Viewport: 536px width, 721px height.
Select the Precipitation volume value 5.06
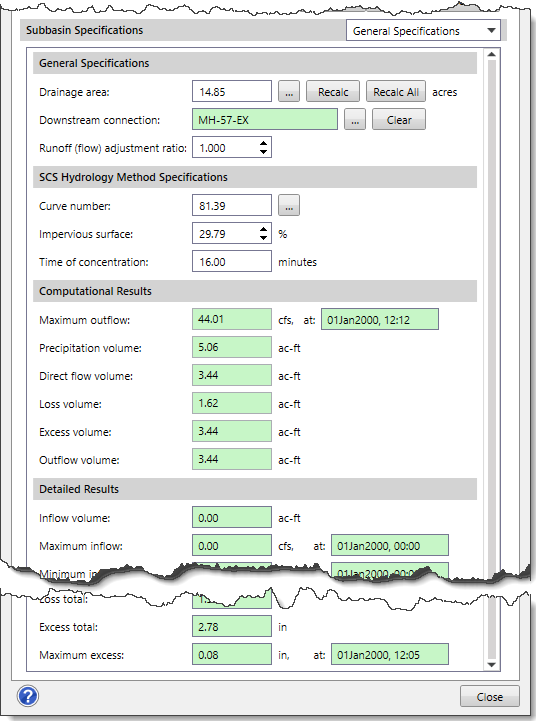tap(232, 347)
